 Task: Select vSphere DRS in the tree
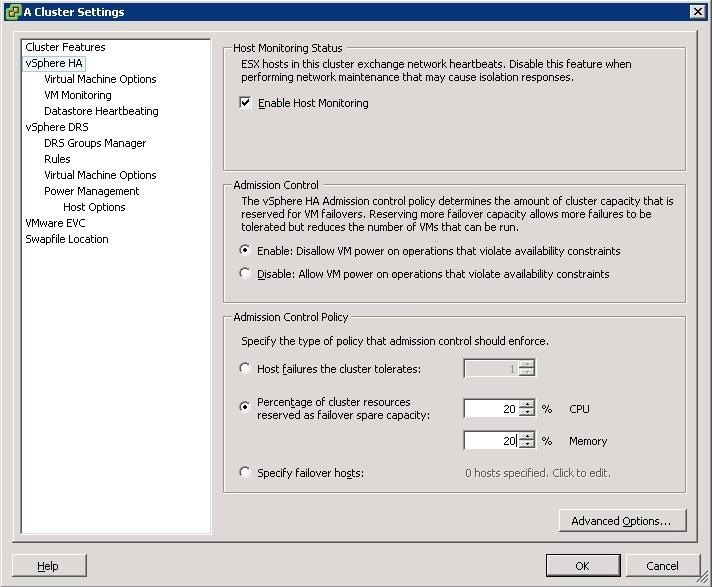[57, 127]
